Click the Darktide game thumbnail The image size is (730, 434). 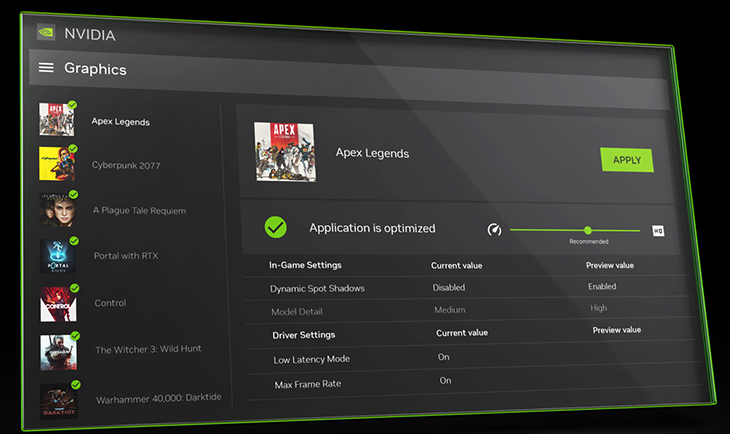(x=59, y=401)
